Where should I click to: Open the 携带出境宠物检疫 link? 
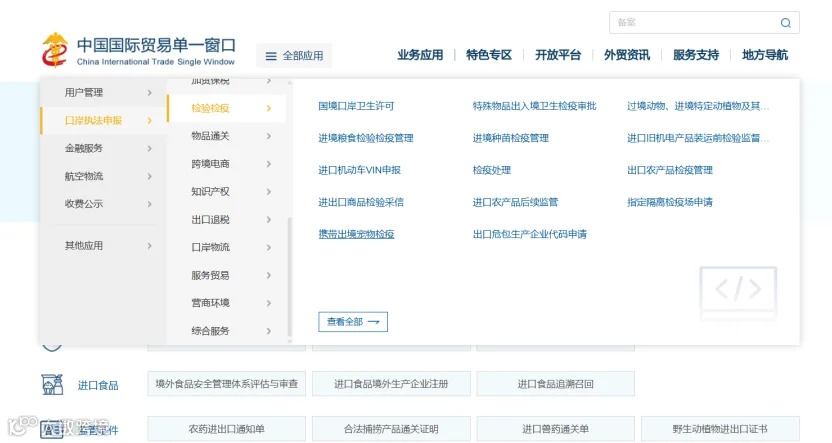click(356, 234)
